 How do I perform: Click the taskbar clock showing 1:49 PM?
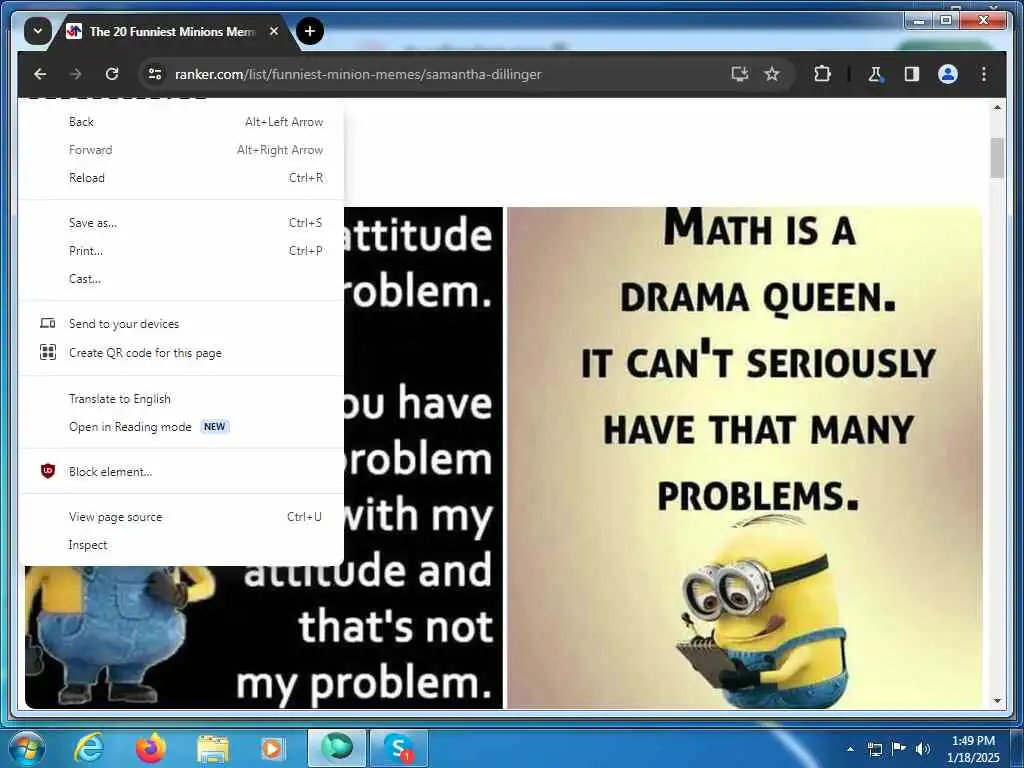click(973, 749)
